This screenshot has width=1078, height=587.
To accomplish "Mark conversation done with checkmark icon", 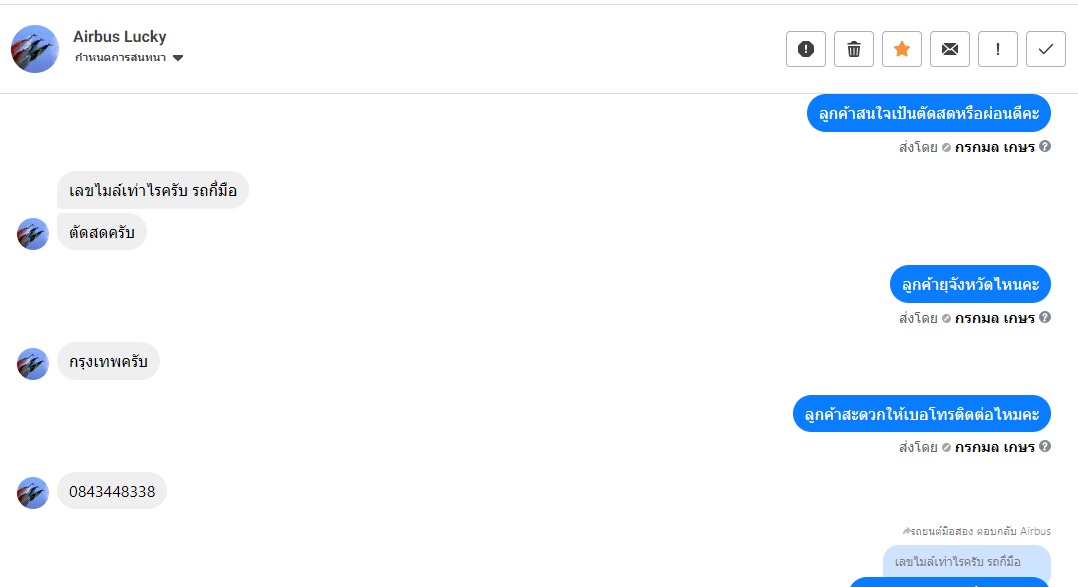I will (x=1046, y=49).
